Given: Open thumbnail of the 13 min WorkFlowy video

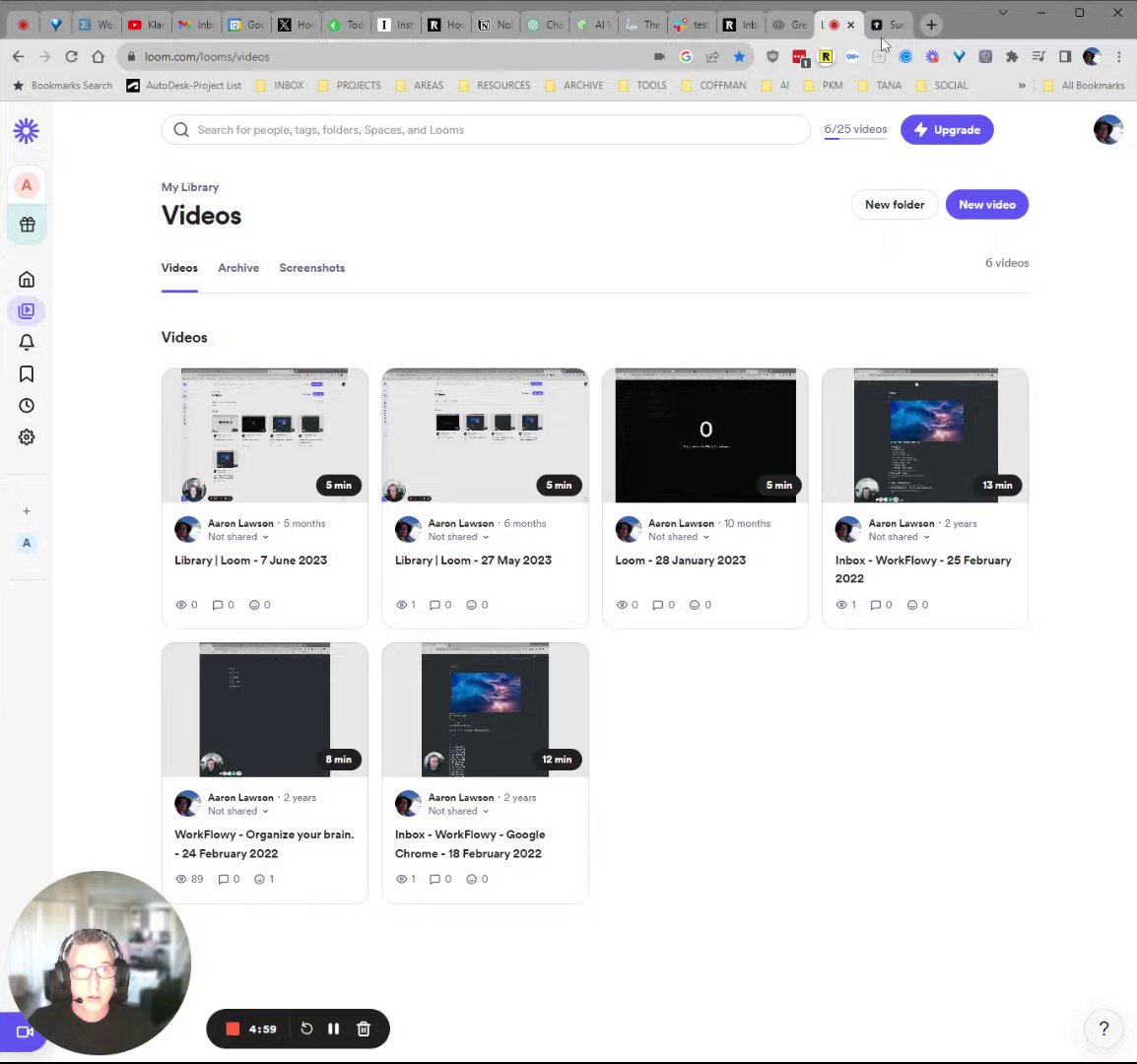Looking at the screenshot, I should click(925, 435).
